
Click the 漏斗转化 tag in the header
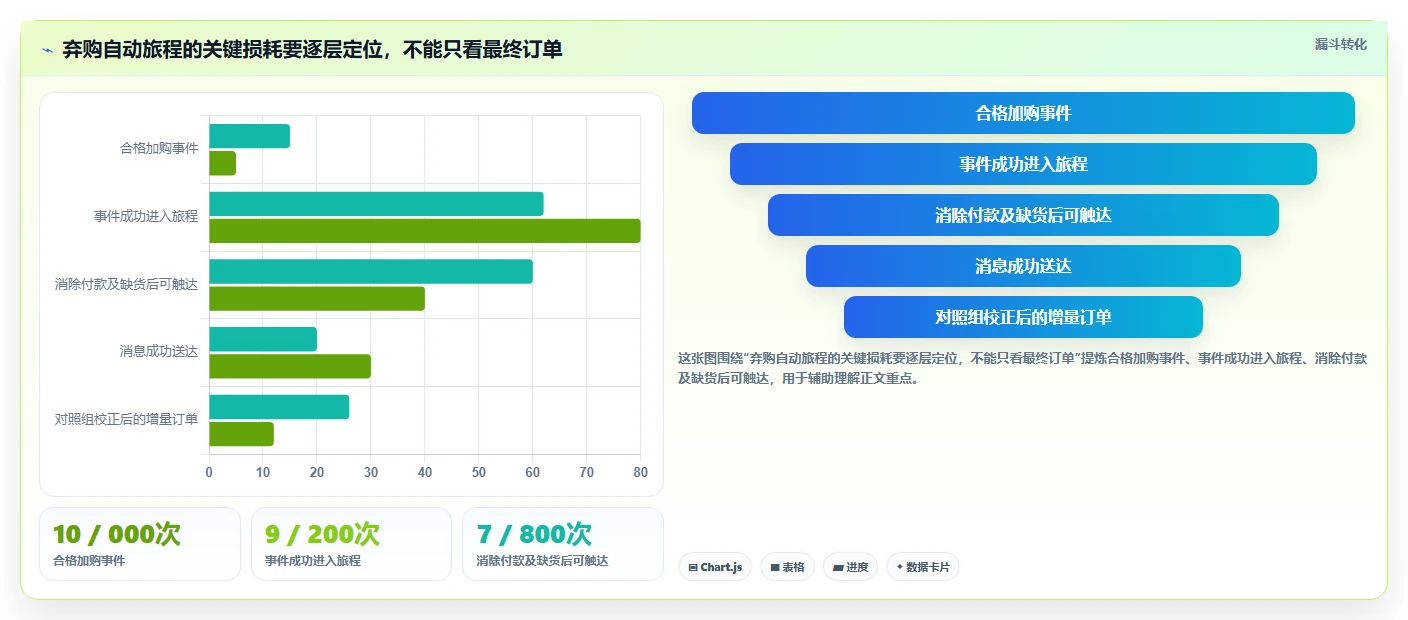coord(1340,44)
